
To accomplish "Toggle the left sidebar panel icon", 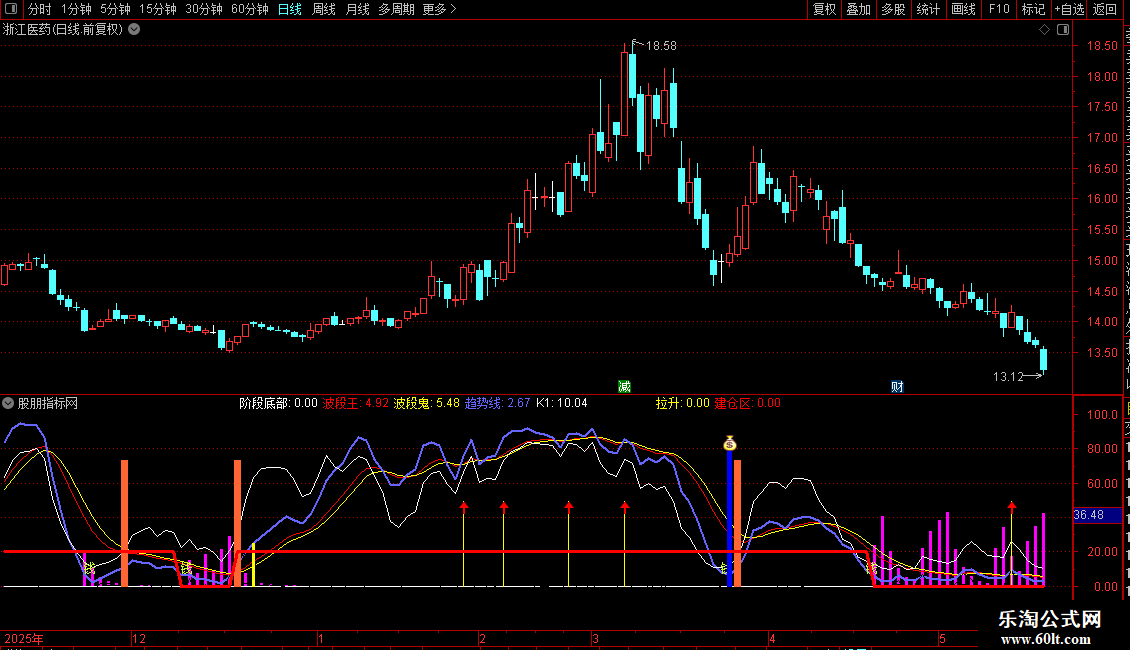I will pyautogui.click(x=11, y=9).
